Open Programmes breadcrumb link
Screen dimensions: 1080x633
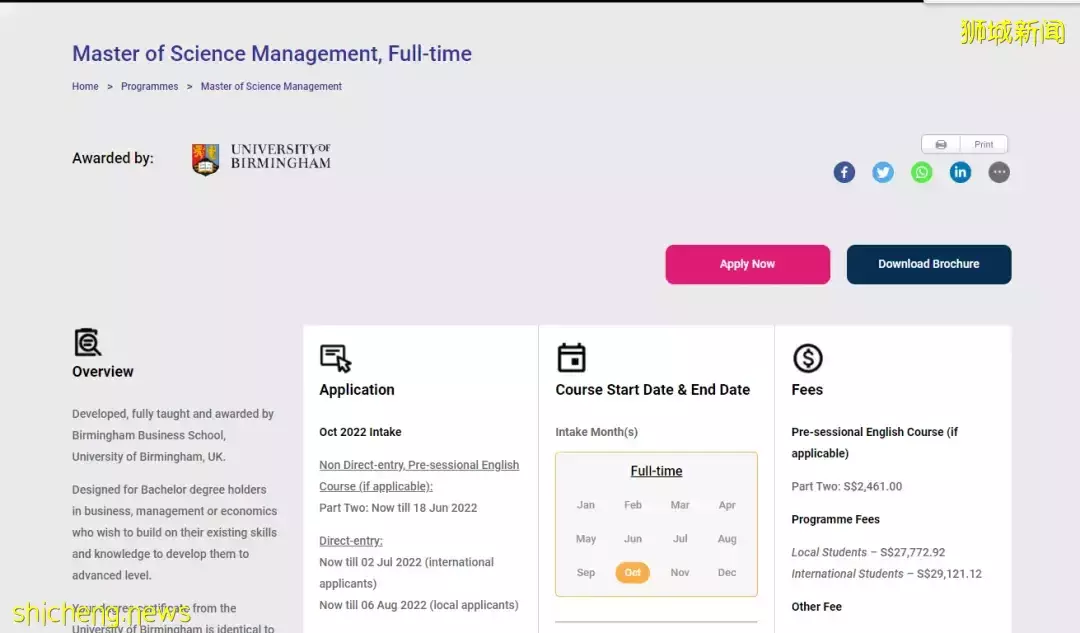149,87
